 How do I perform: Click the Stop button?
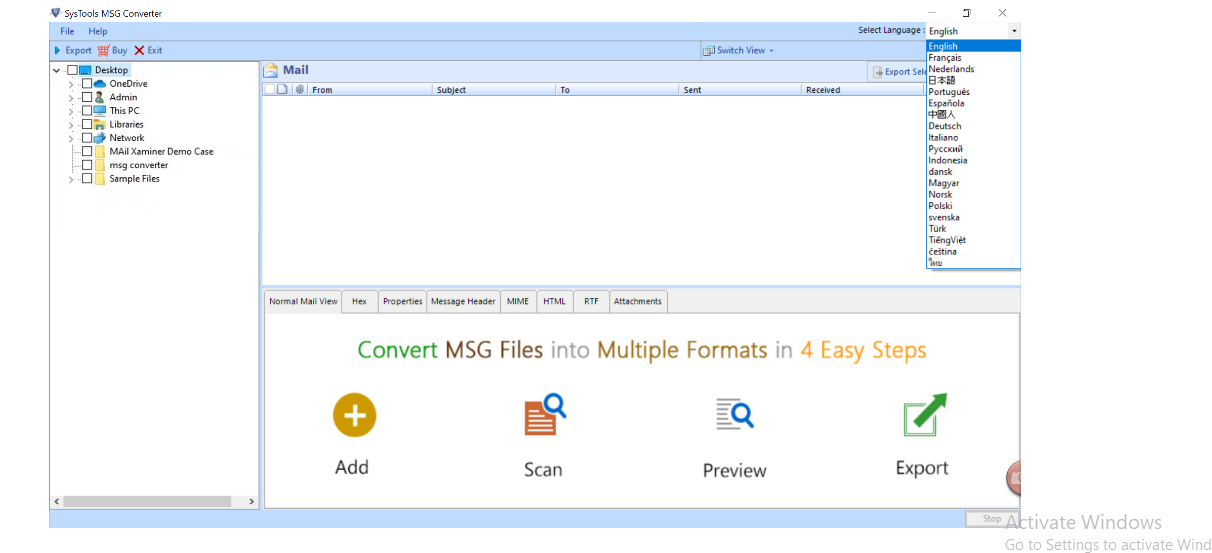pyautogui.click(x=991, y=519)
